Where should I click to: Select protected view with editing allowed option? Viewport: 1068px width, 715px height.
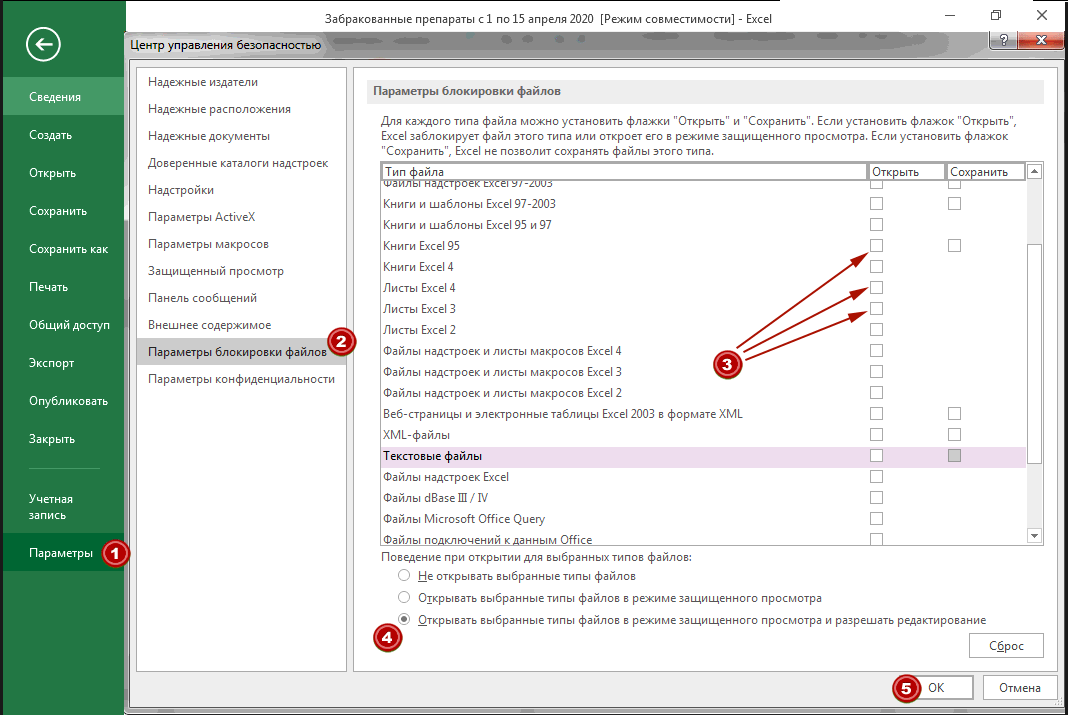point(404,619)
